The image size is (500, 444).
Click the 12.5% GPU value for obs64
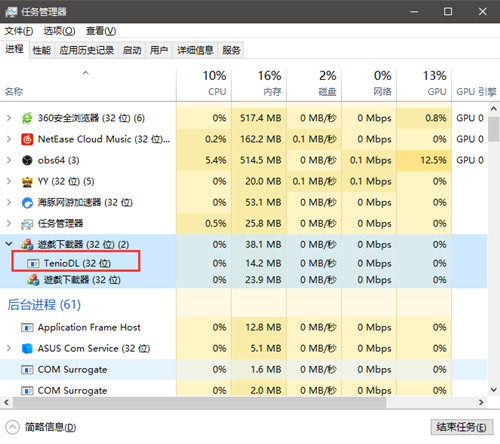tap(433, 160)
